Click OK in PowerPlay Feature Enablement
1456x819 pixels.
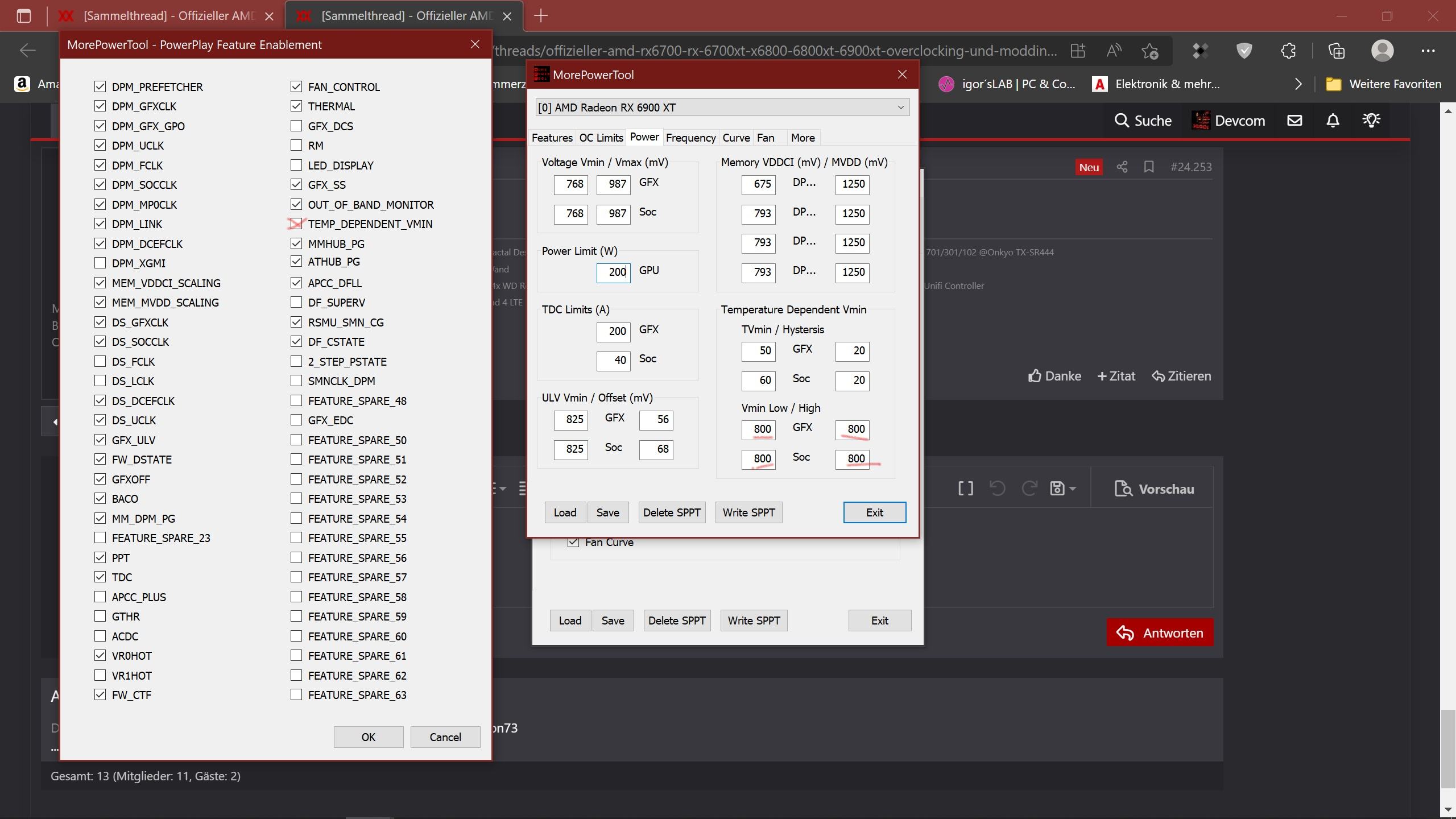coord(369,737)
